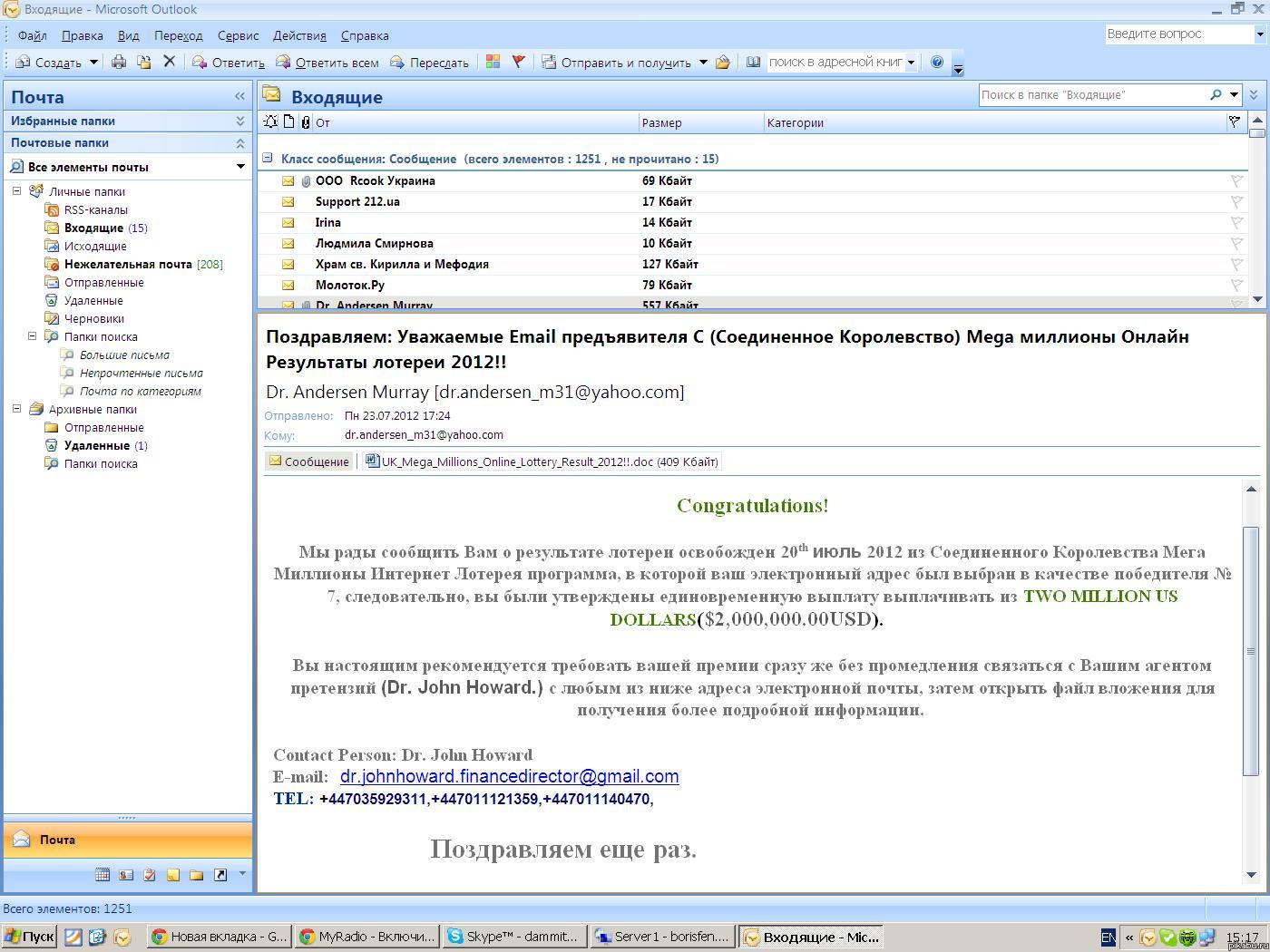This screenshot has height=952, width=1270.
Task: Open the Действия menu
Action: [x=298, y=35]
